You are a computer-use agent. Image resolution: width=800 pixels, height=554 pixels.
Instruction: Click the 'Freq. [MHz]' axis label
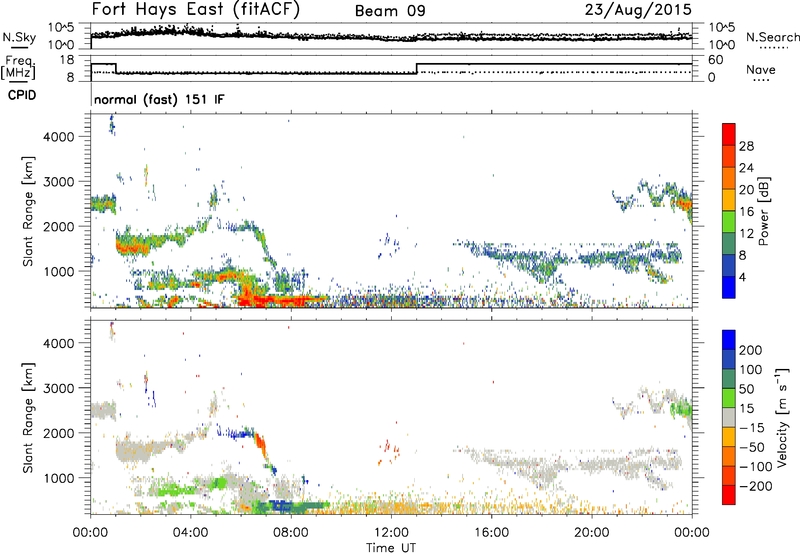tap(19, 67)
